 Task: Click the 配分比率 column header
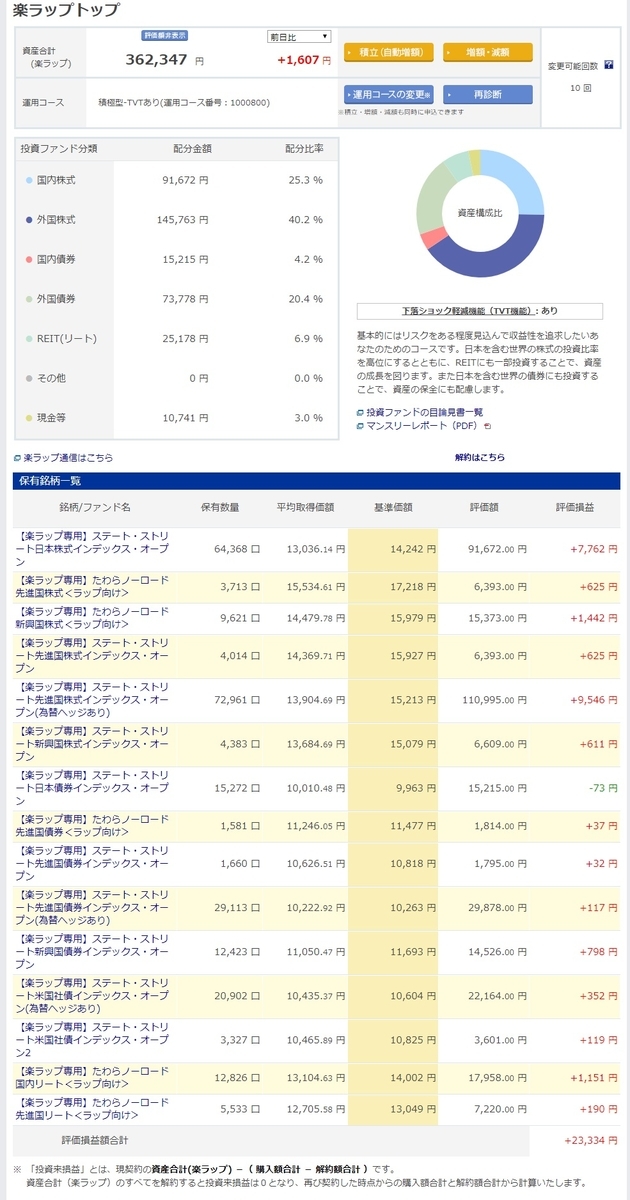point(304,148)
